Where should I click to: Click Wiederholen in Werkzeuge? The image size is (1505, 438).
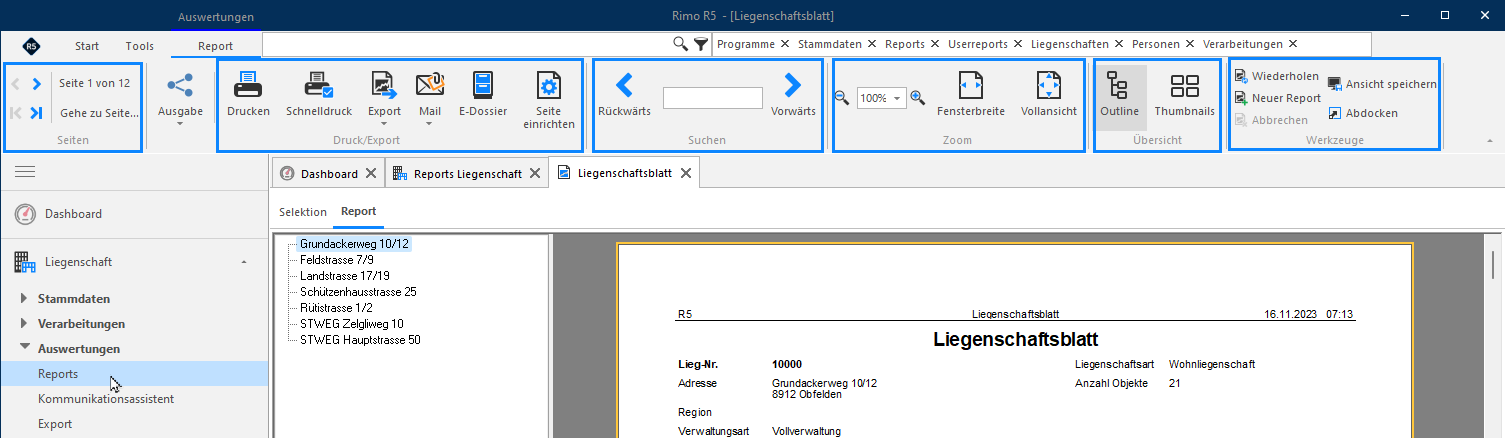[x=1277, y=76]
